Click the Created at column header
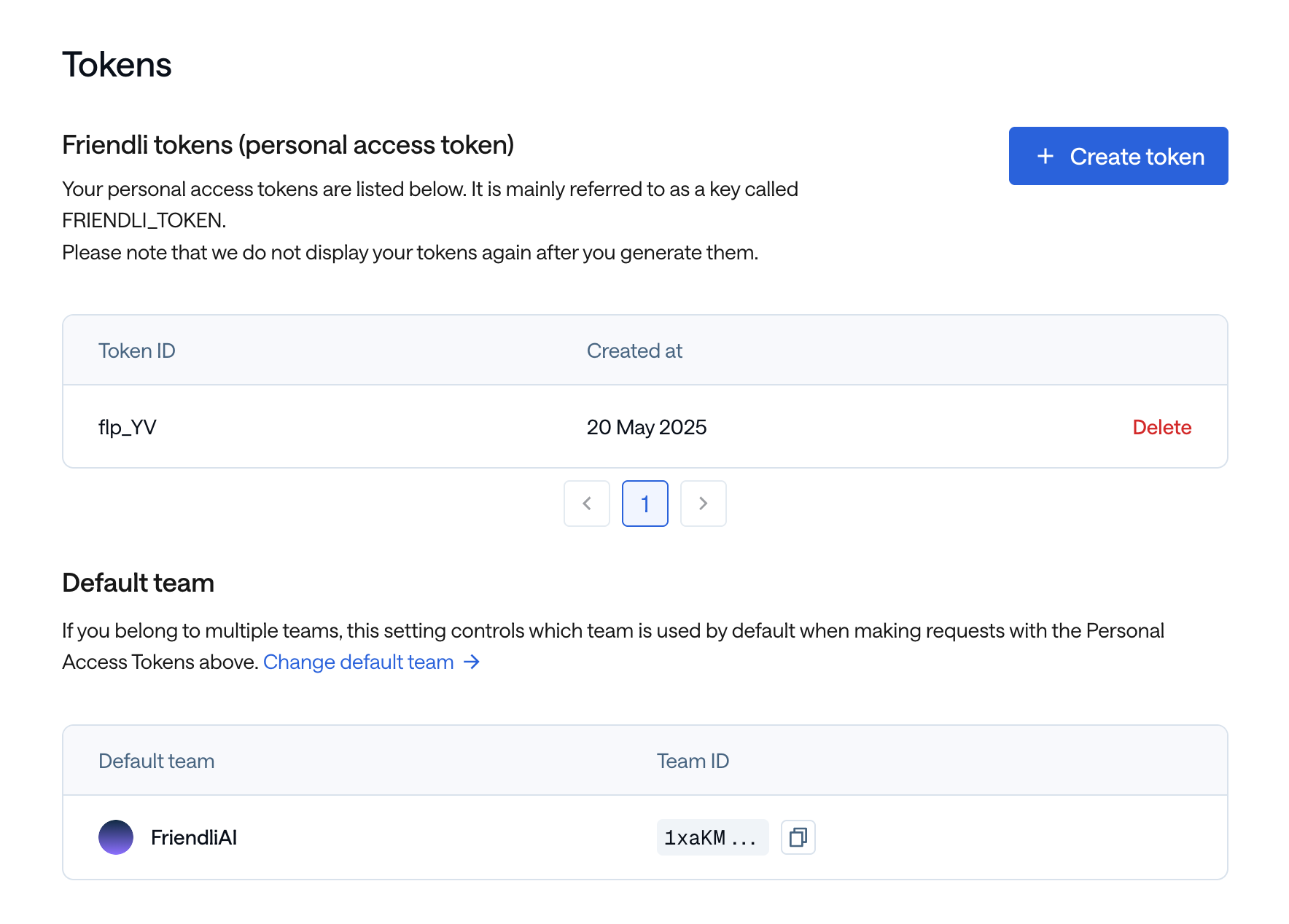 [x=634, y=351]
